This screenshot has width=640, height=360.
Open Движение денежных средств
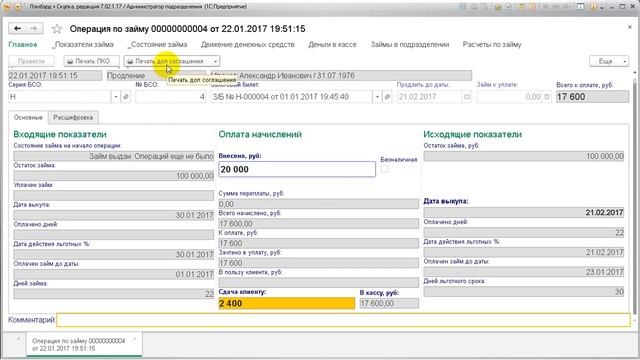tap(248, 44)
